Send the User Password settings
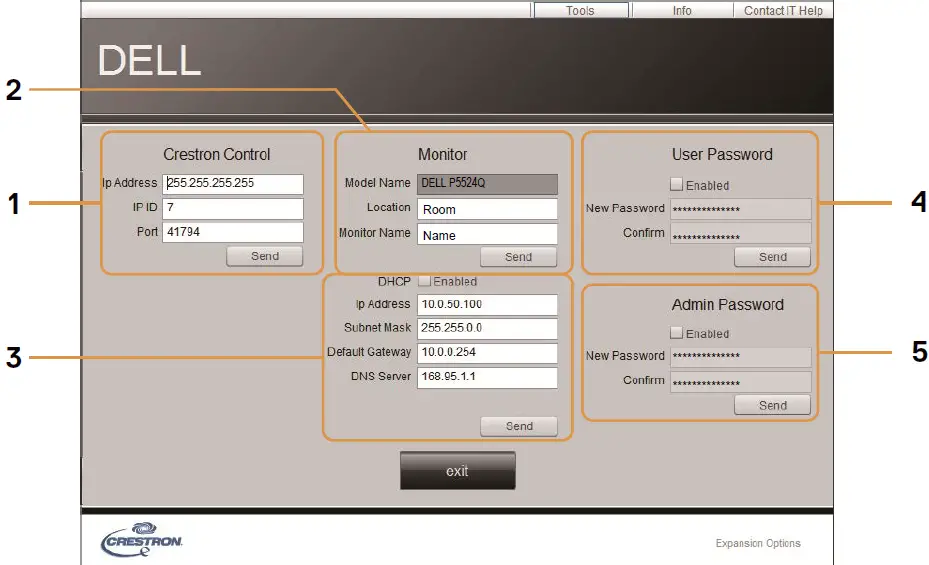 click(772, 257)
